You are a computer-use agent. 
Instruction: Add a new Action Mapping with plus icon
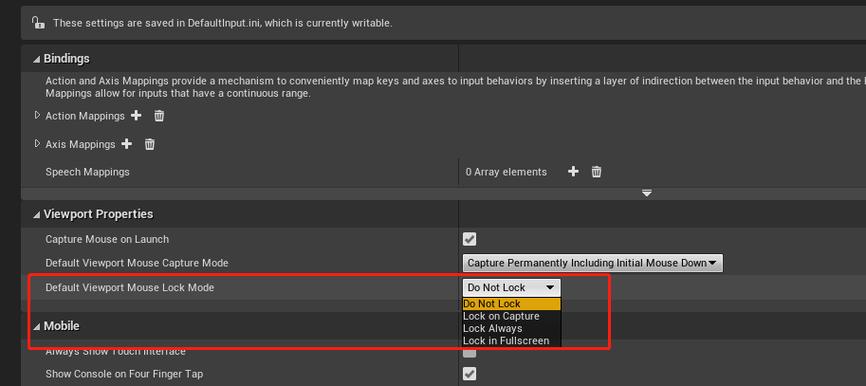(136, 115)
